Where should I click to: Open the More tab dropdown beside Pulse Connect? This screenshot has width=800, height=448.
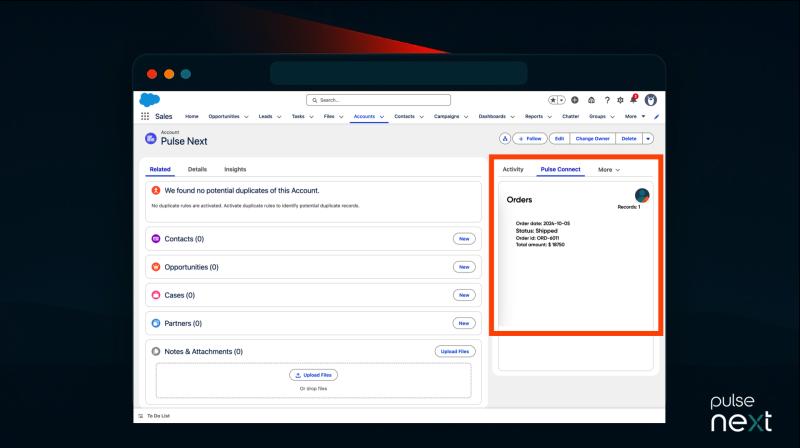pos(609,169)
